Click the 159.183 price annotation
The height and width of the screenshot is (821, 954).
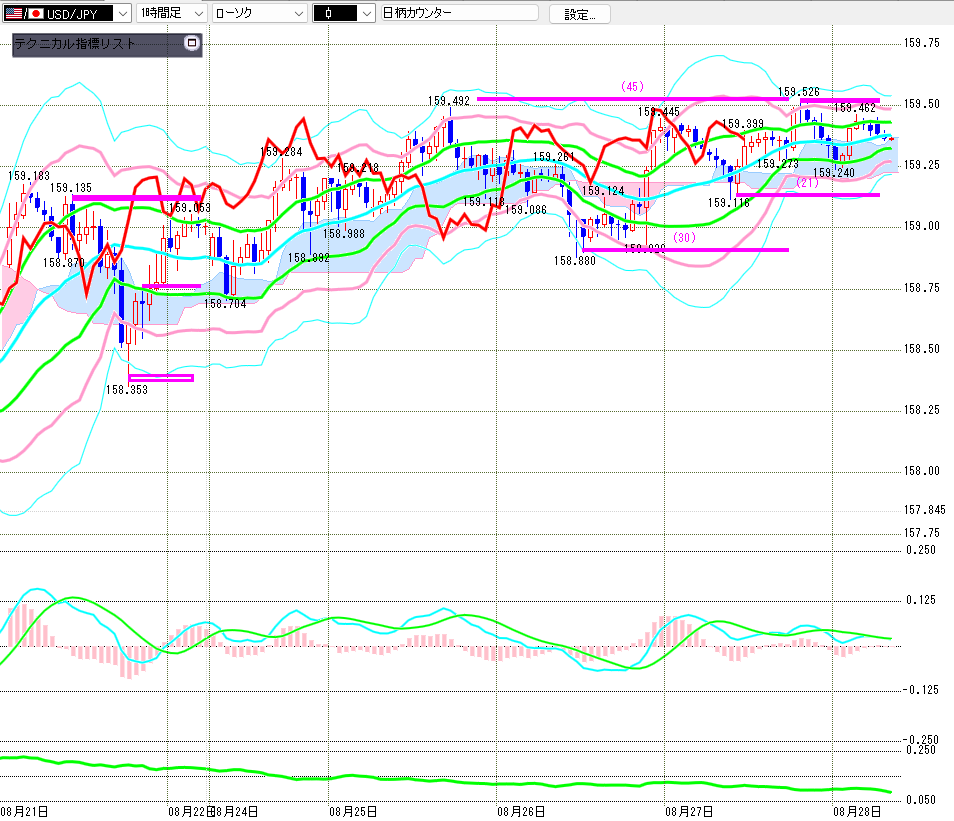(29, 176)
